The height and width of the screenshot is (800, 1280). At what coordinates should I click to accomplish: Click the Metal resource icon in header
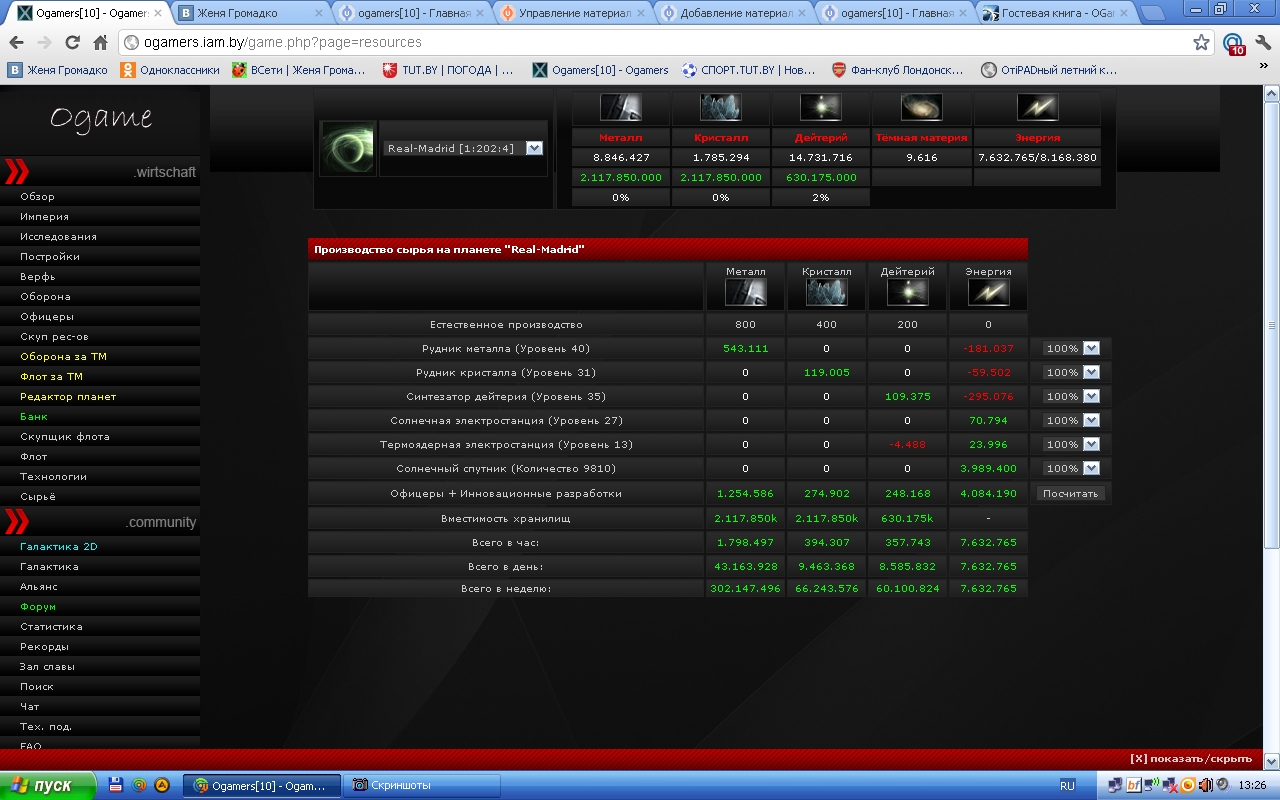tap(620, 107)
